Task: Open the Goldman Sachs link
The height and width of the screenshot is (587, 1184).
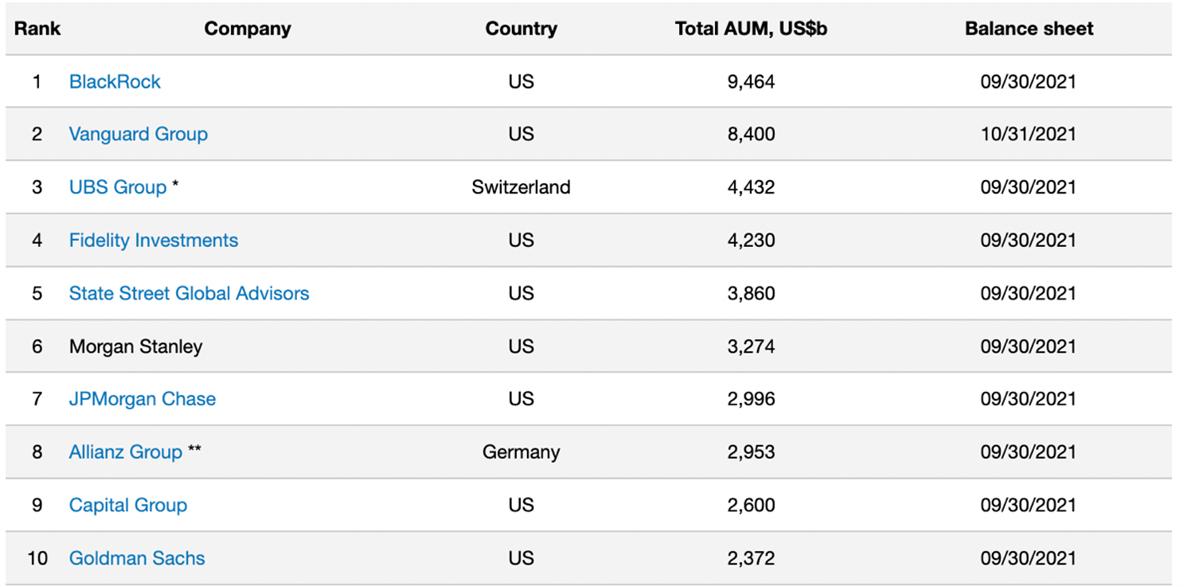Action: pyautogui.click(x=136, y=558)
